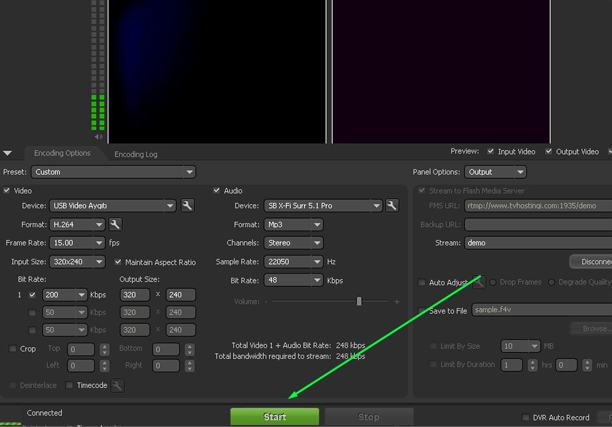Screen dimensions: 612x427
Task: Open Sample Rate 22050 dropdown
Action: click(x=294, y=262)
